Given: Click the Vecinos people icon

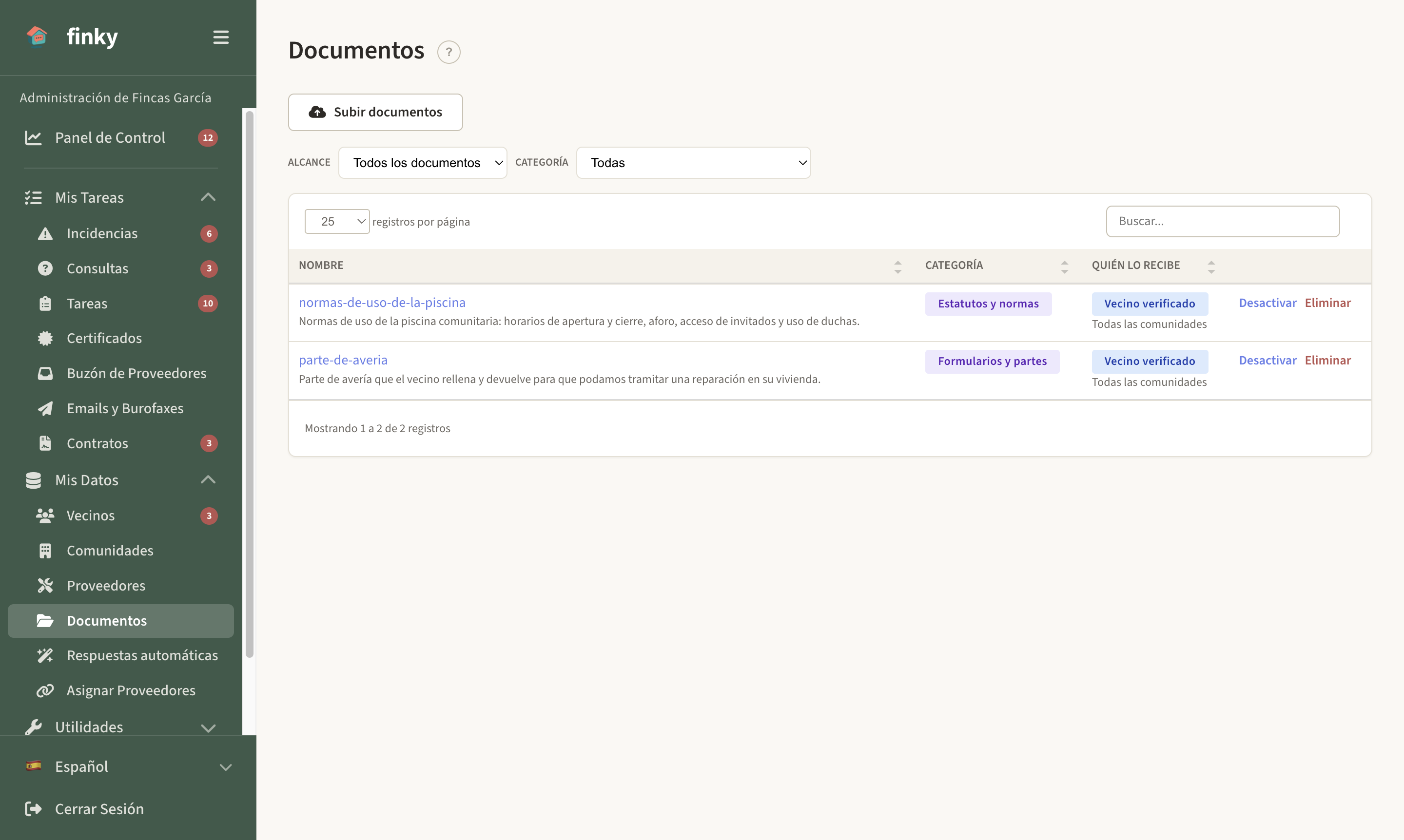Looking at the screenshot, I should [x=45, y=515].
